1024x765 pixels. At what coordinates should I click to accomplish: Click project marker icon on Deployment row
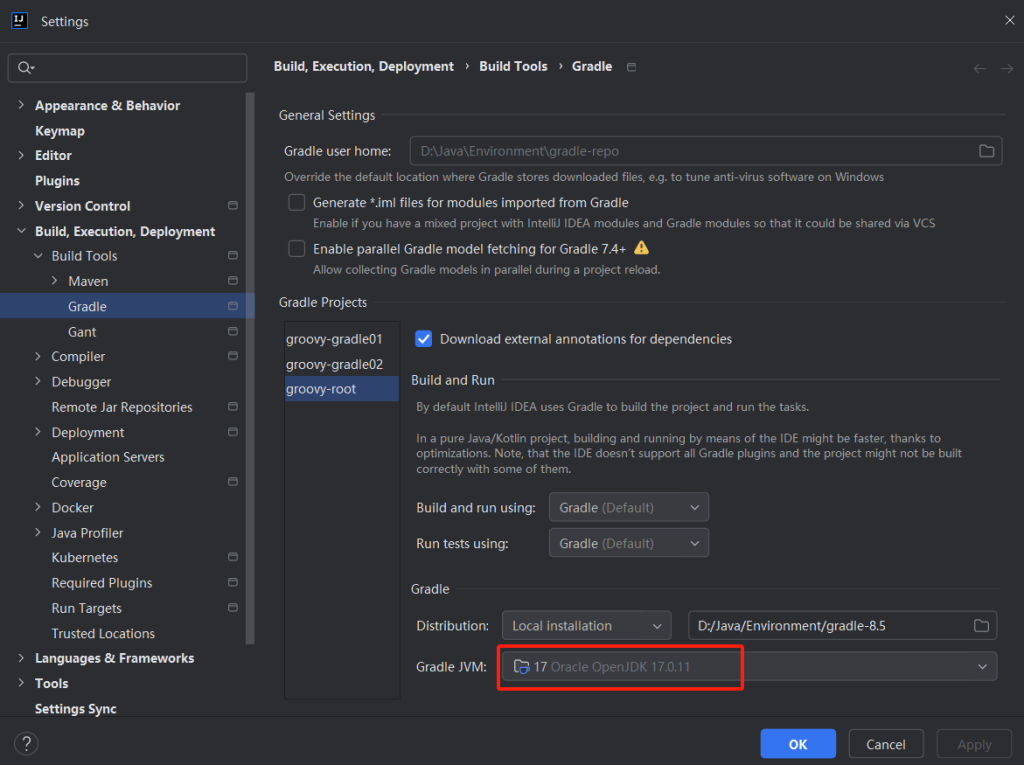pos(232,432)
